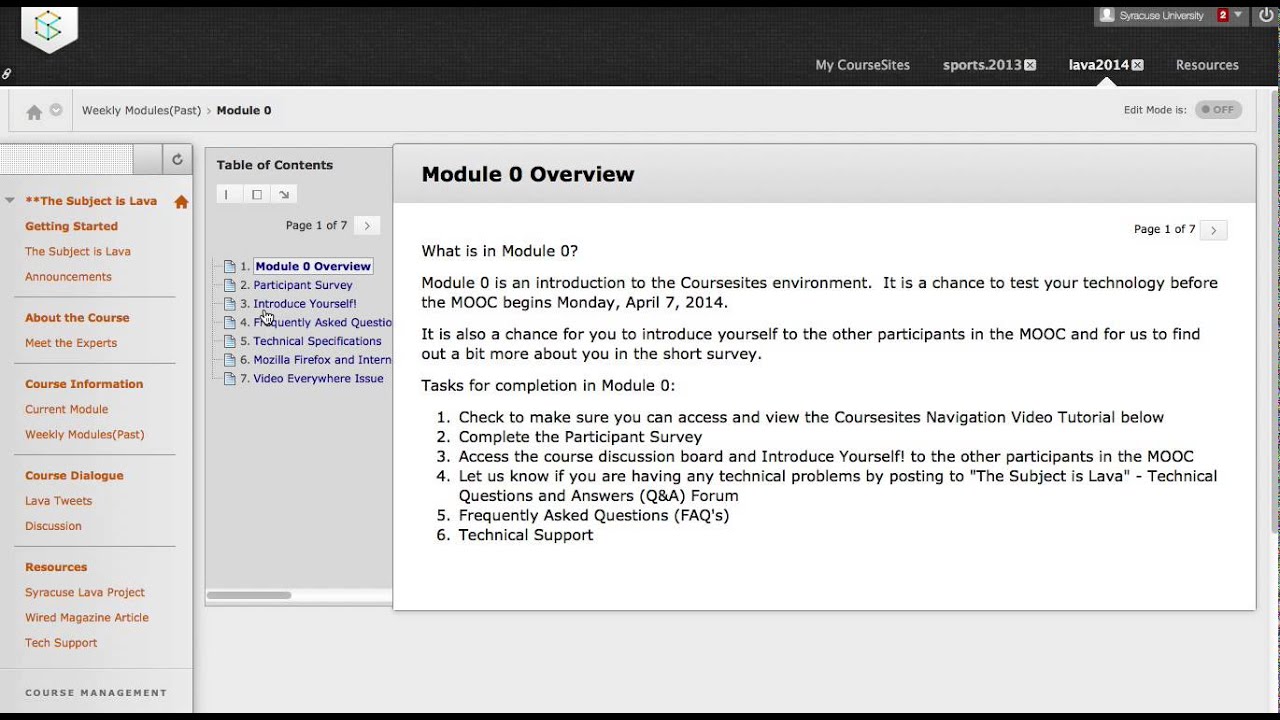Click the What is in Module 0? text
1280x720 pixels.
click(x=500, y=251)
